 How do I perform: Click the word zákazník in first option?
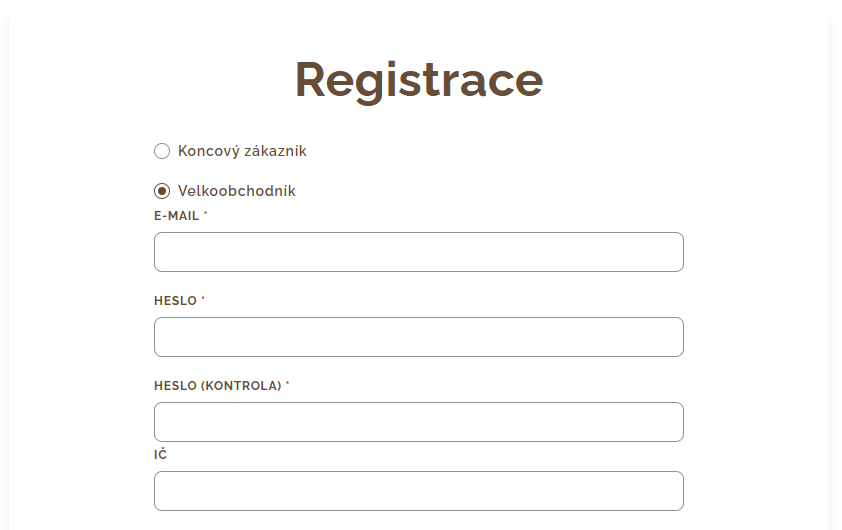click(275, 152)
